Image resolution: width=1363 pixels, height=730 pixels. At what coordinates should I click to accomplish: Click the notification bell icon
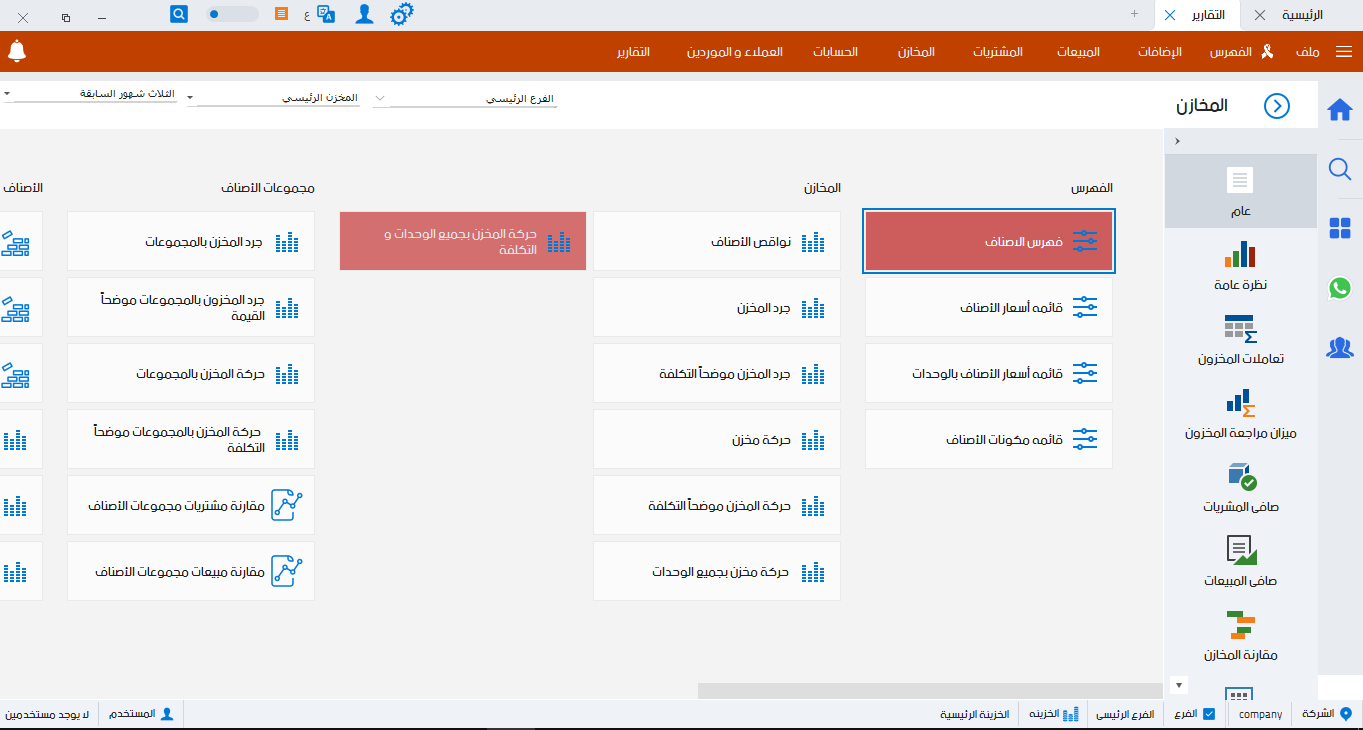point(16,51)
